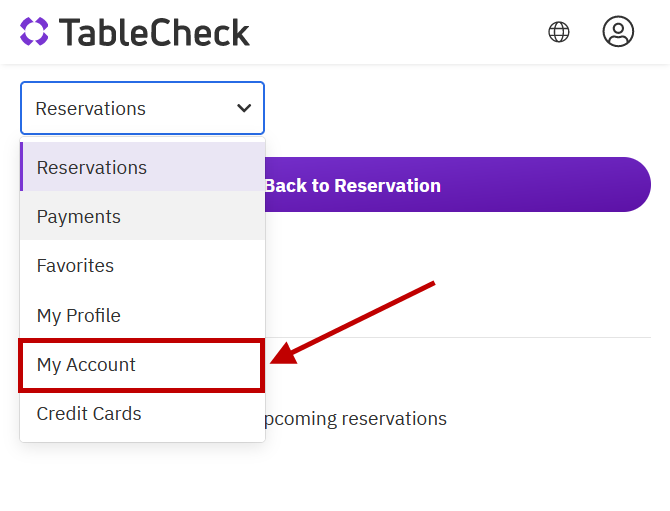
Task: Select the highlighted Reservations option in the list
Action: click(x=92, y=167)
